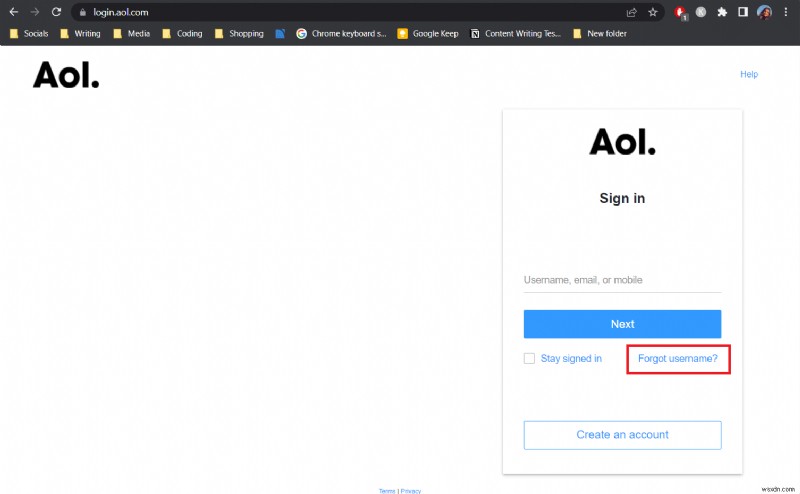Open the Chrome keyboard shortcuts bookmark
Viewport: 800px width, 494px height.
pyautogui.click(x=341, y=34)
